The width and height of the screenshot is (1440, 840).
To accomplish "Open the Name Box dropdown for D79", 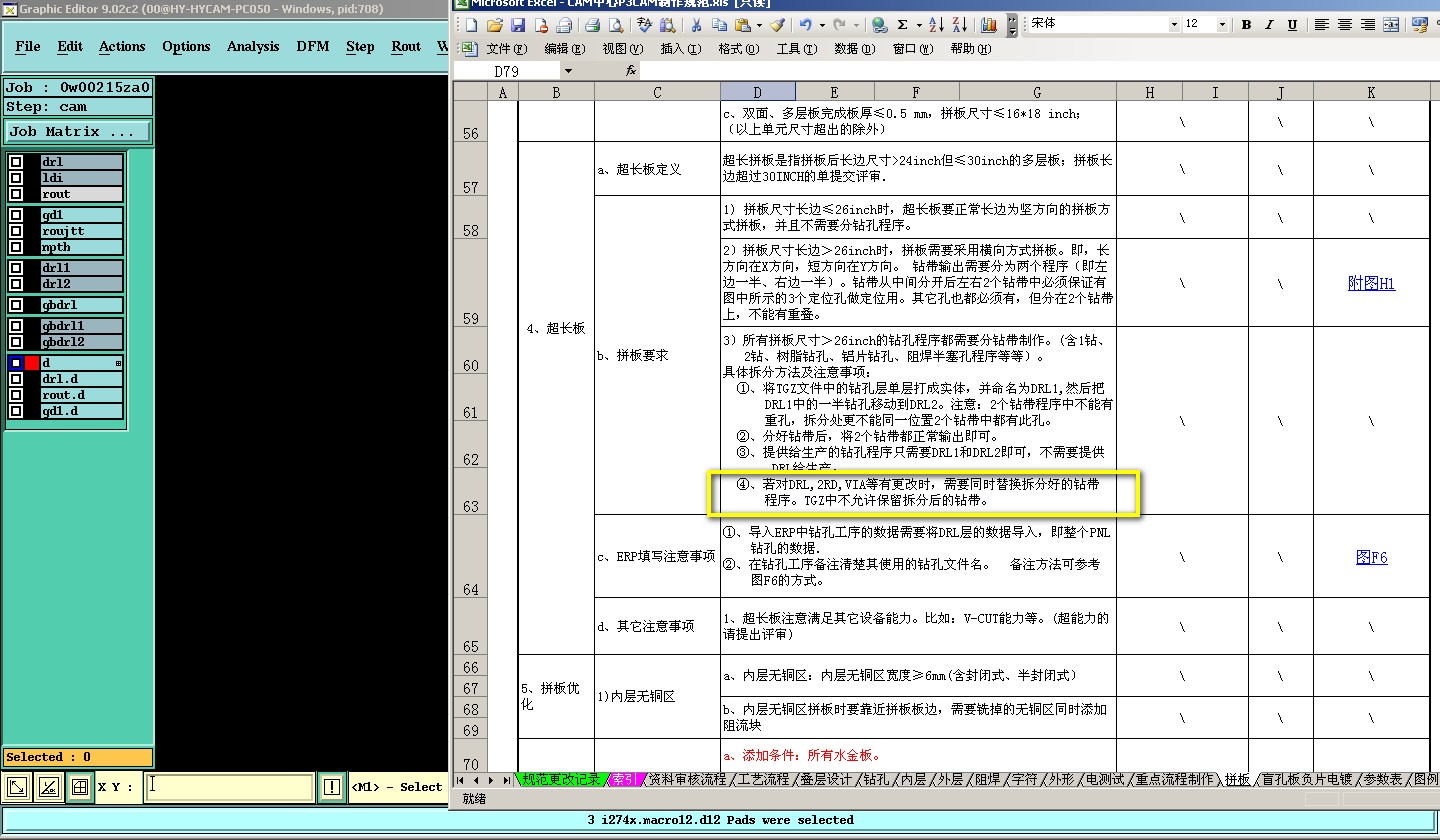I will [x=568, y=71].
